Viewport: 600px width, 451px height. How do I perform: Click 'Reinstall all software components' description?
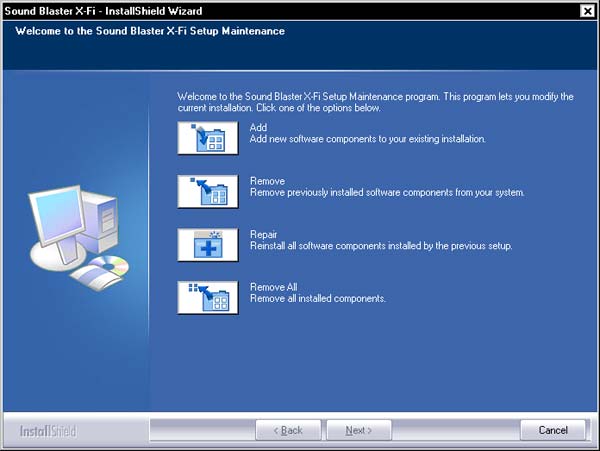(380, 246)
